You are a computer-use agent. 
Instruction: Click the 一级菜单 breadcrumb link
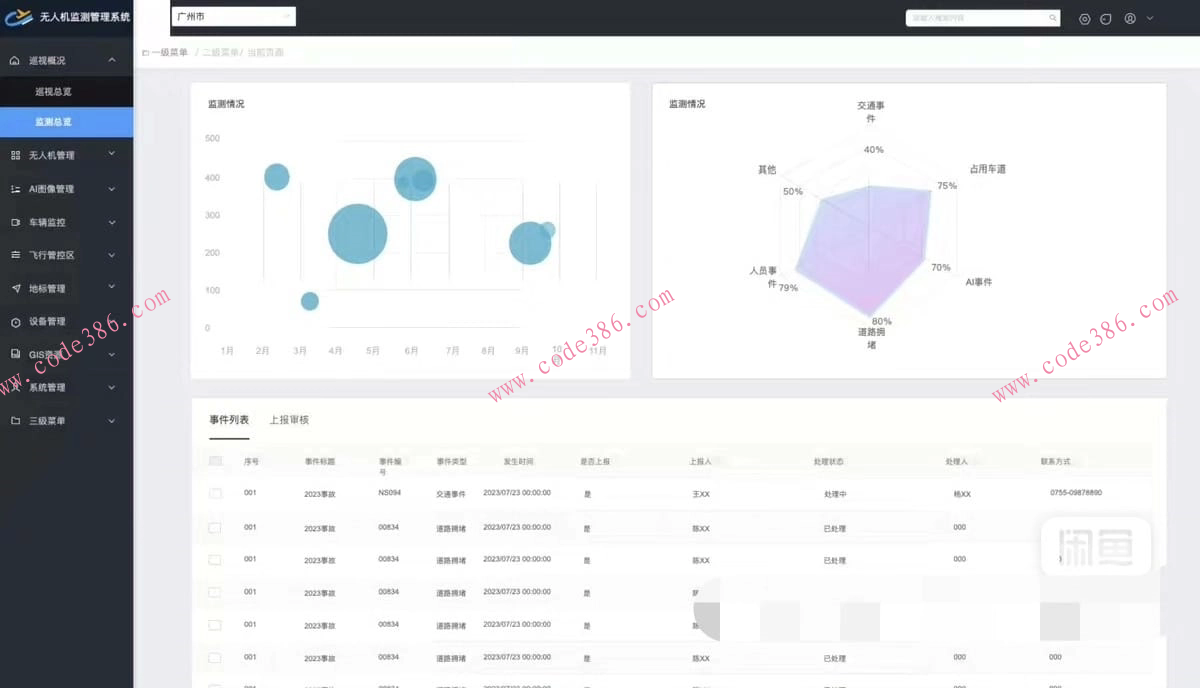point(169,52)
